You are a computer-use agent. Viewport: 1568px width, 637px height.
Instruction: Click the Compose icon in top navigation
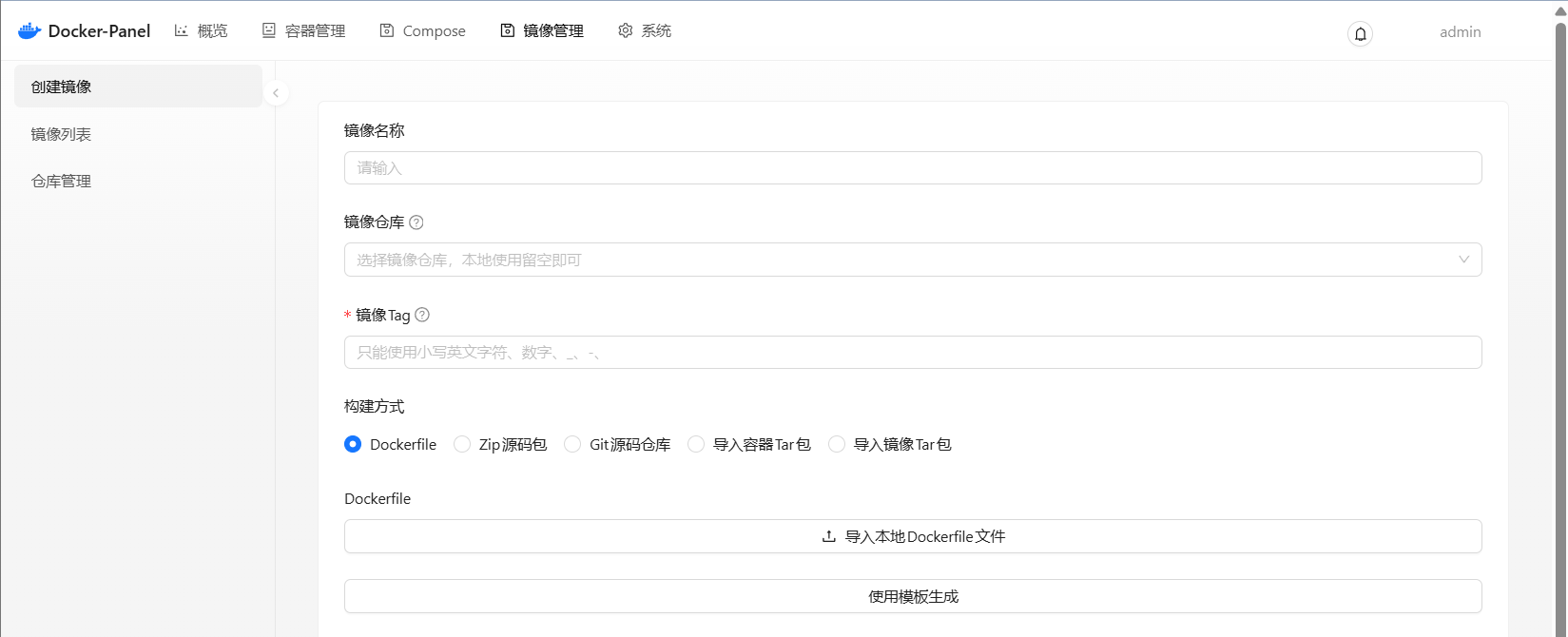pyautogui.click(x=387, y=30)
